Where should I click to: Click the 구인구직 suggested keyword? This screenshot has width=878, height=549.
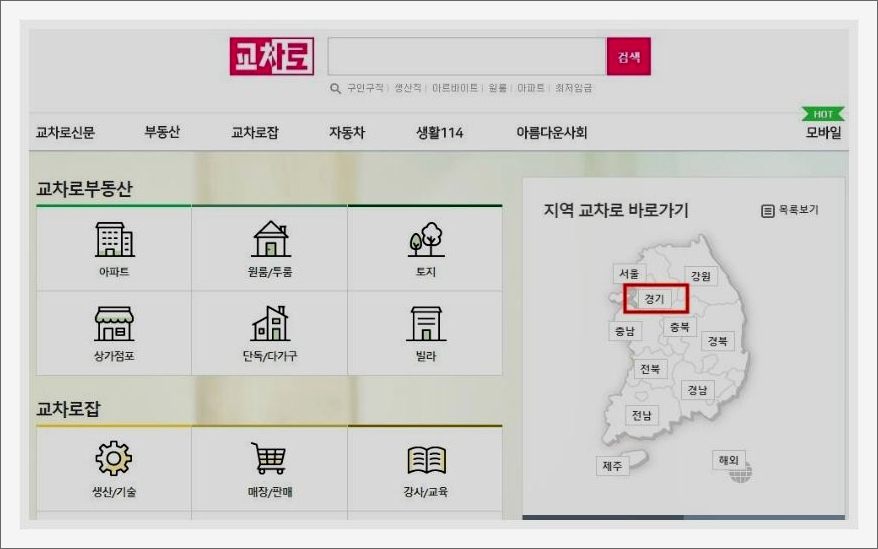pyautogui.click(x=365, y=88)
